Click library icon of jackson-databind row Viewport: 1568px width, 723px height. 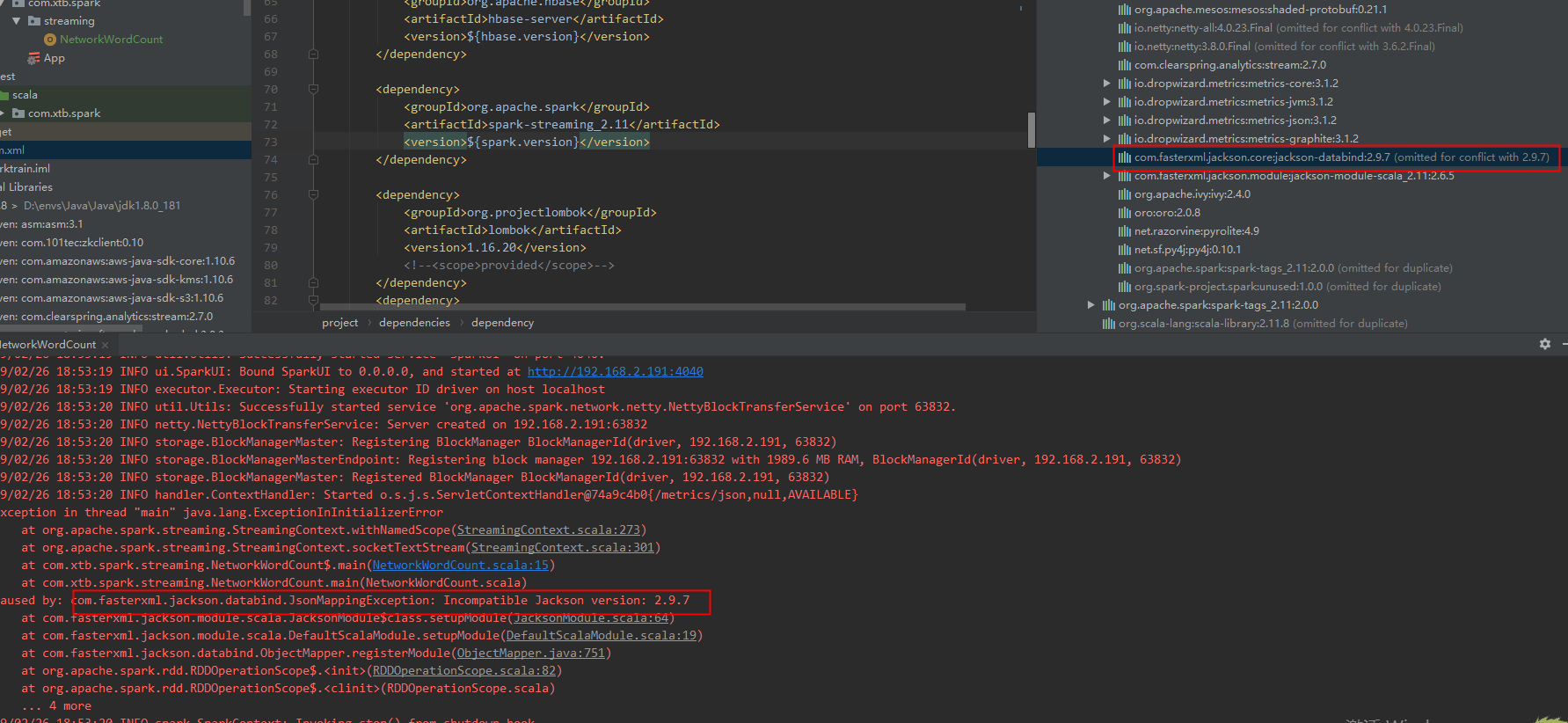coord(1124,157)
